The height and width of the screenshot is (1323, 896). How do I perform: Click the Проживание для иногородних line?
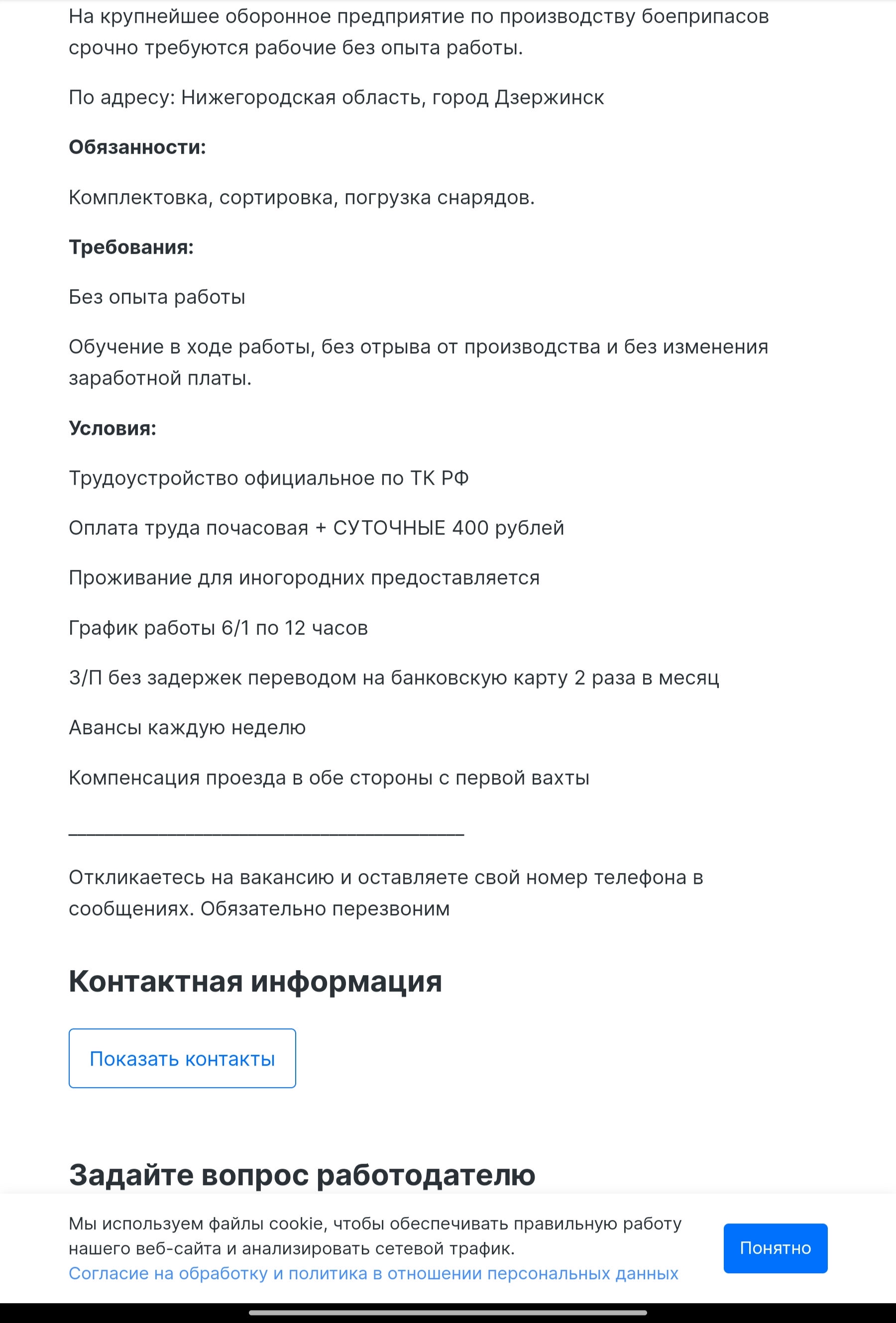pyautogui.click(x=304, y=578)
